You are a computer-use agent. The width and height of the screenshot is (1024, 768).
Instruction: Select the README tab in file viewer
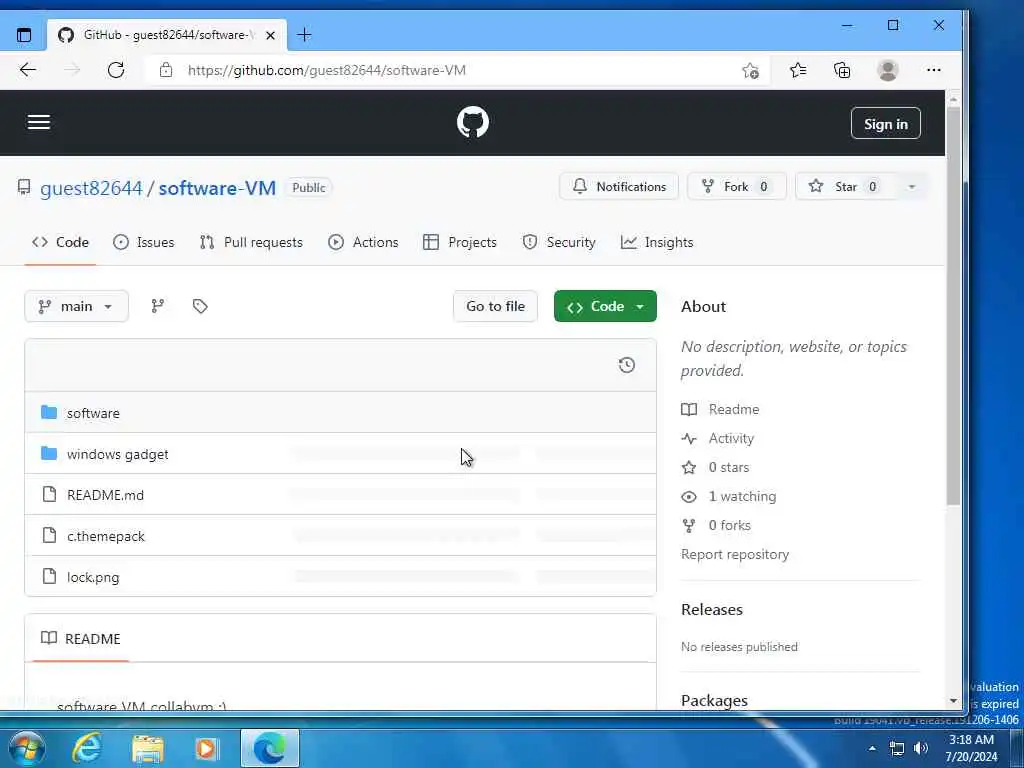(x=81, y=639)
